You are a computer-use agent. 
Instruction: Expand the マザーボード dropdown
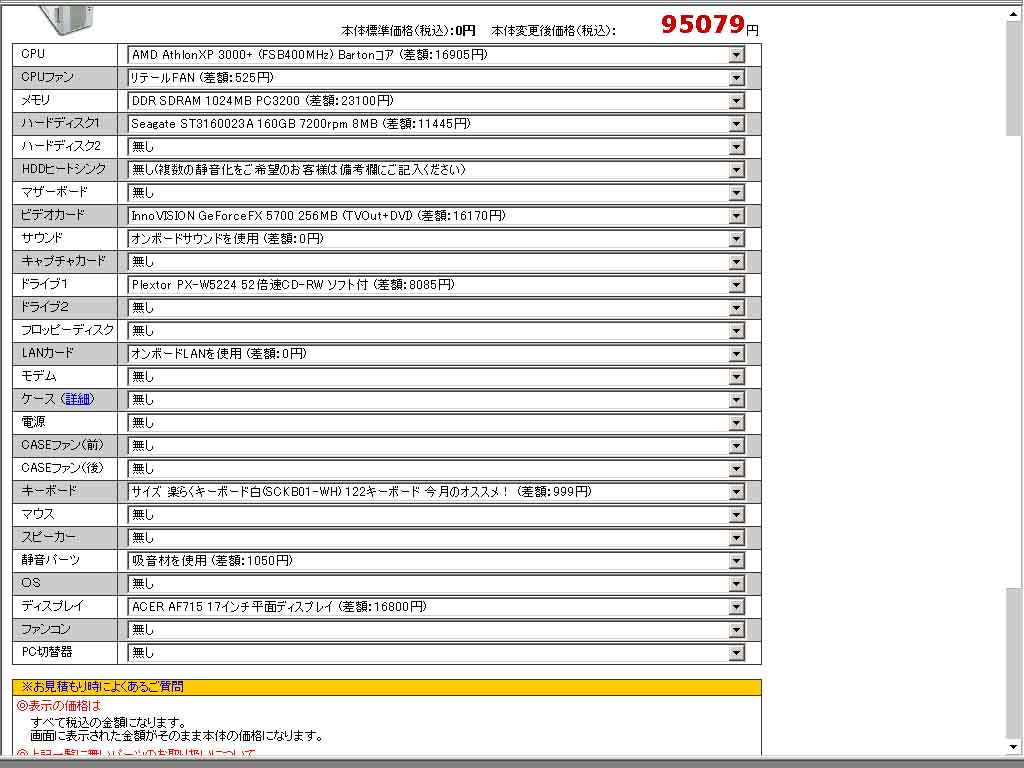tap(736, 193)
